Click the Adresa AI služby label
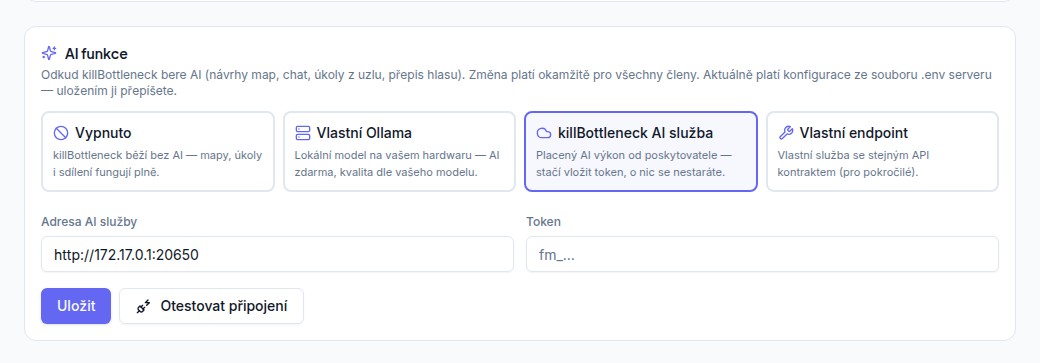Screen dimensions: 1040x363 pos(89,222)
